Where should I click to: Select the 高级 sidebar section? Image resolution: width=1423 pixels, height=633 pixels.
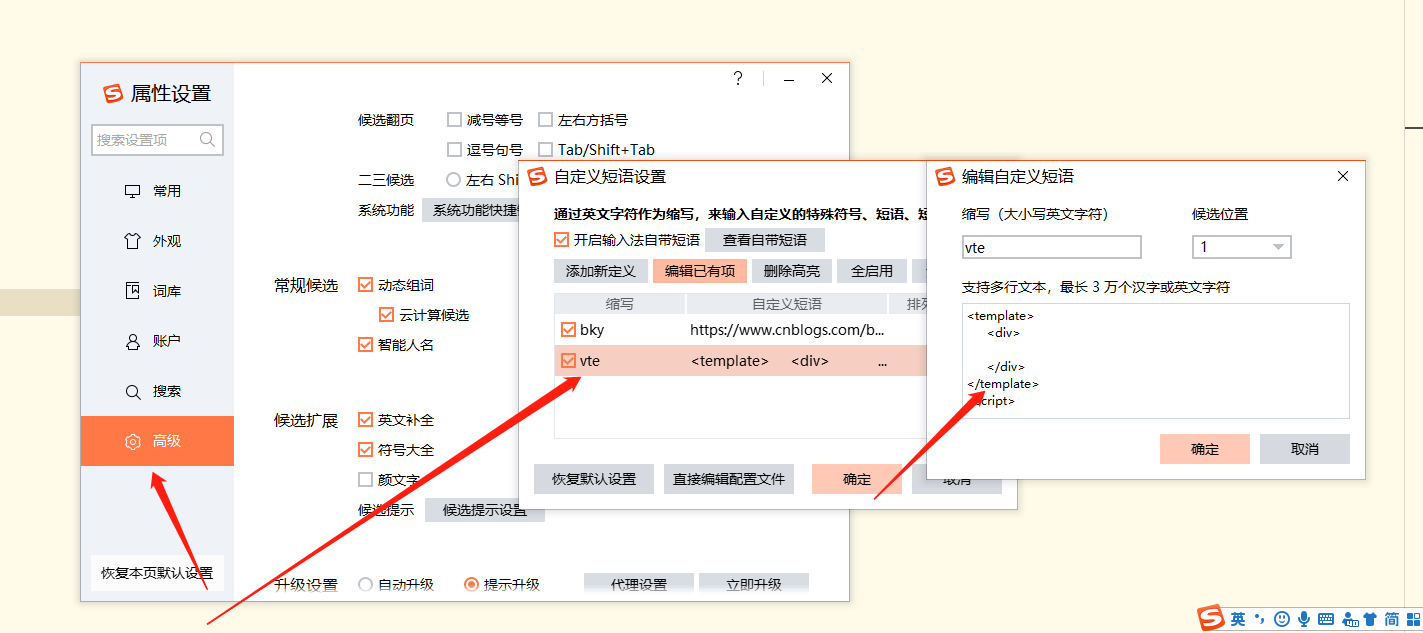tap(157, 441)
